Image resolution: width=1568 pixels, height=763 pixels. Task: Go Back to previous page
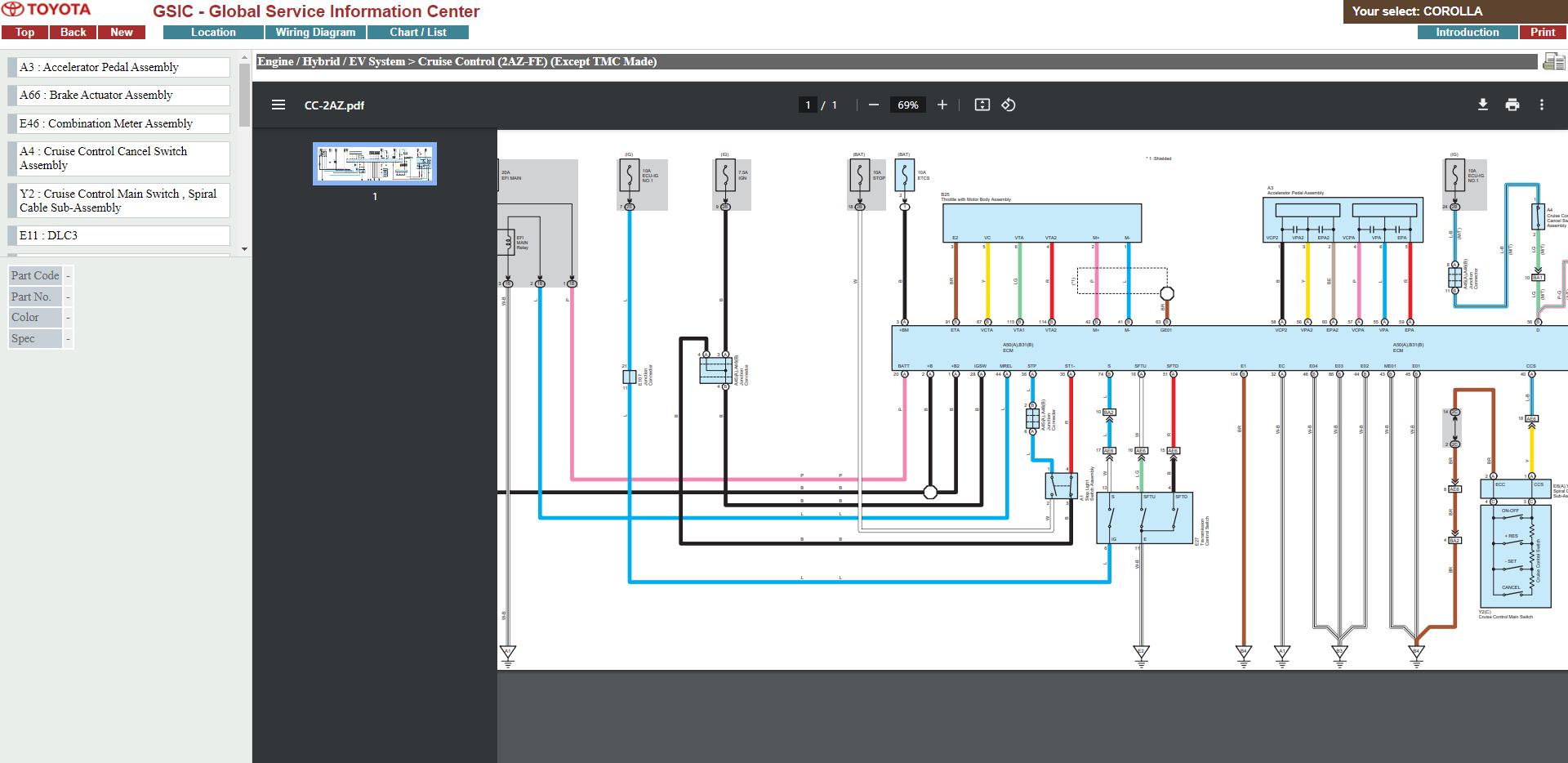[x=73, y=33]
